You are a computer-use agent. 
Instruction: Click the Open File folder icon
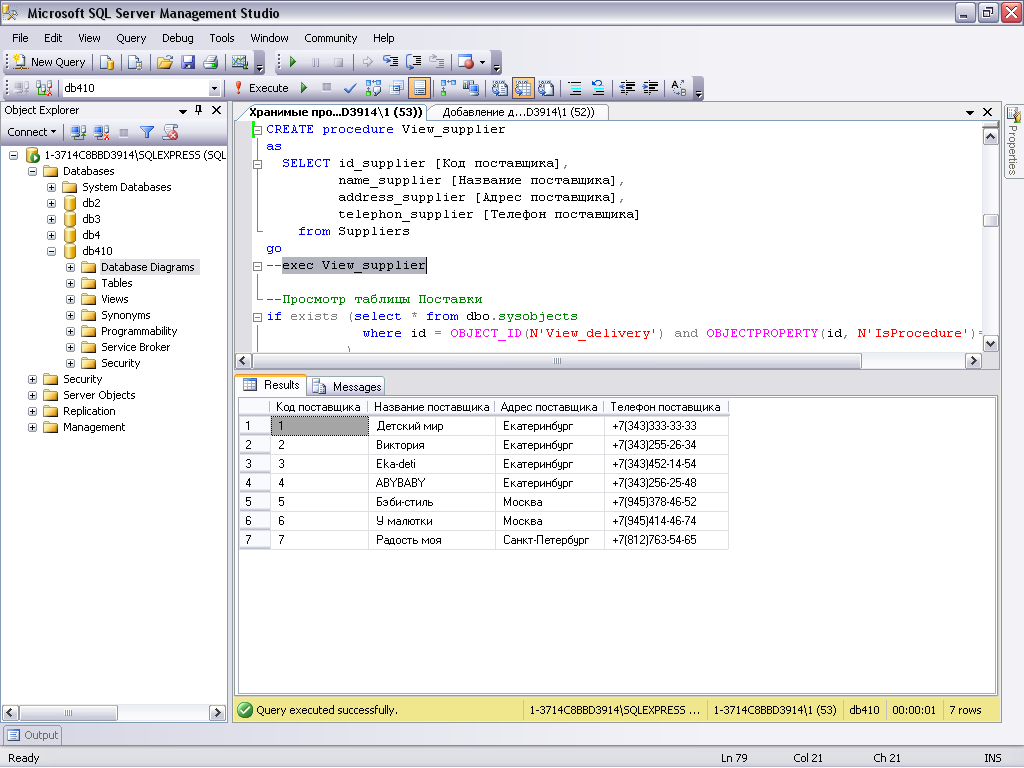[x=165, y=62]
